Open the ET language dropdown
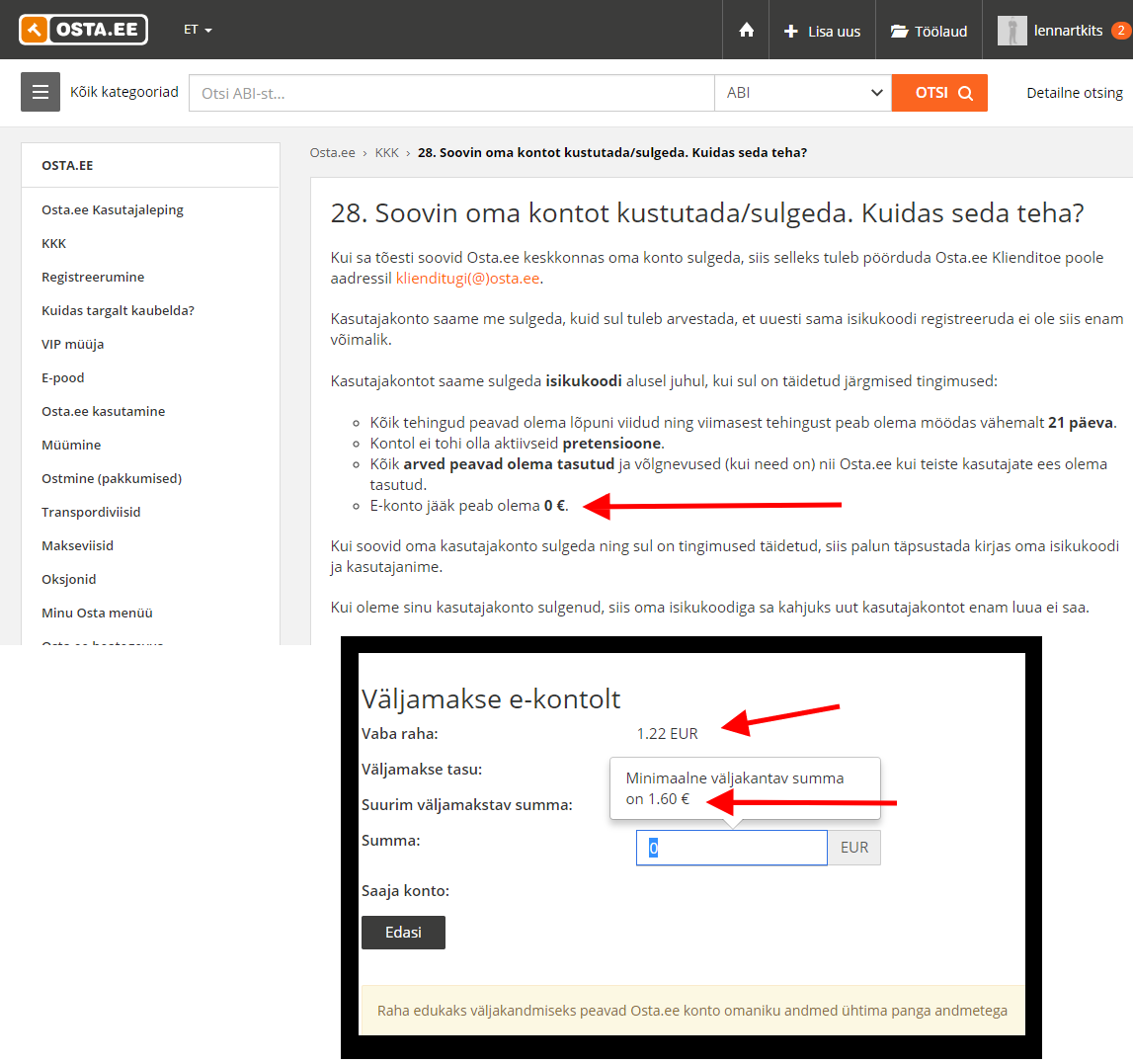The image size is (1133, 1064). pyautogui.click(x=198, y=30)
